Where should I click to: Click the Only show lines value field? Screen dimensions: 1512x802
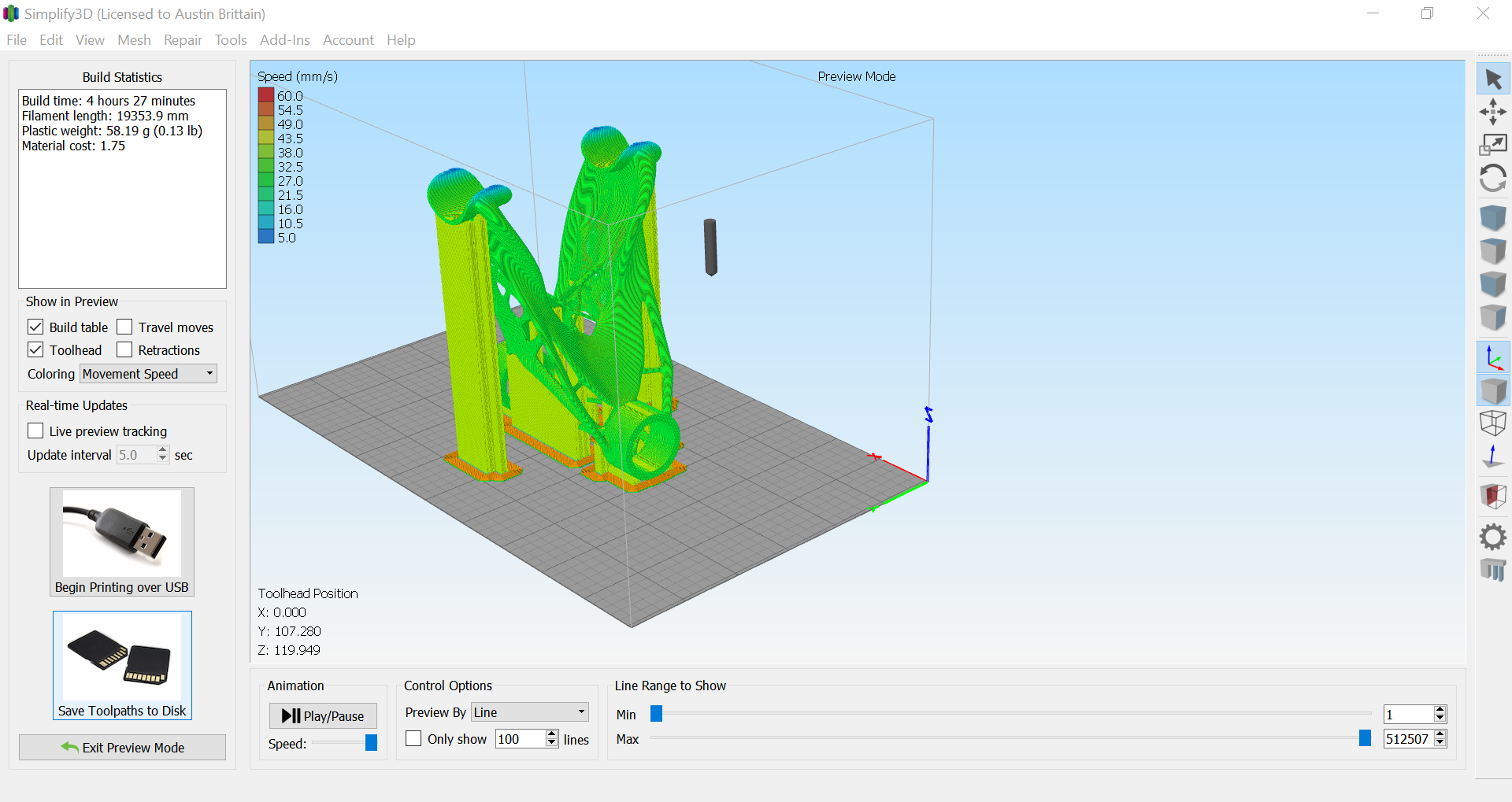click(521, 739)
